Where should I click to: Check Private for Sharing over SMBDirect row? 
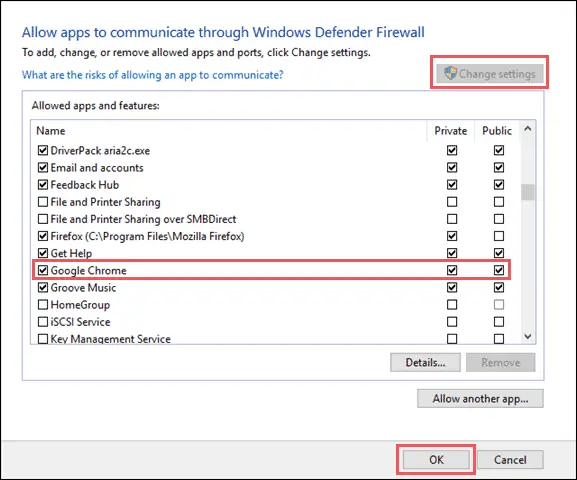[x=452, y=219]
